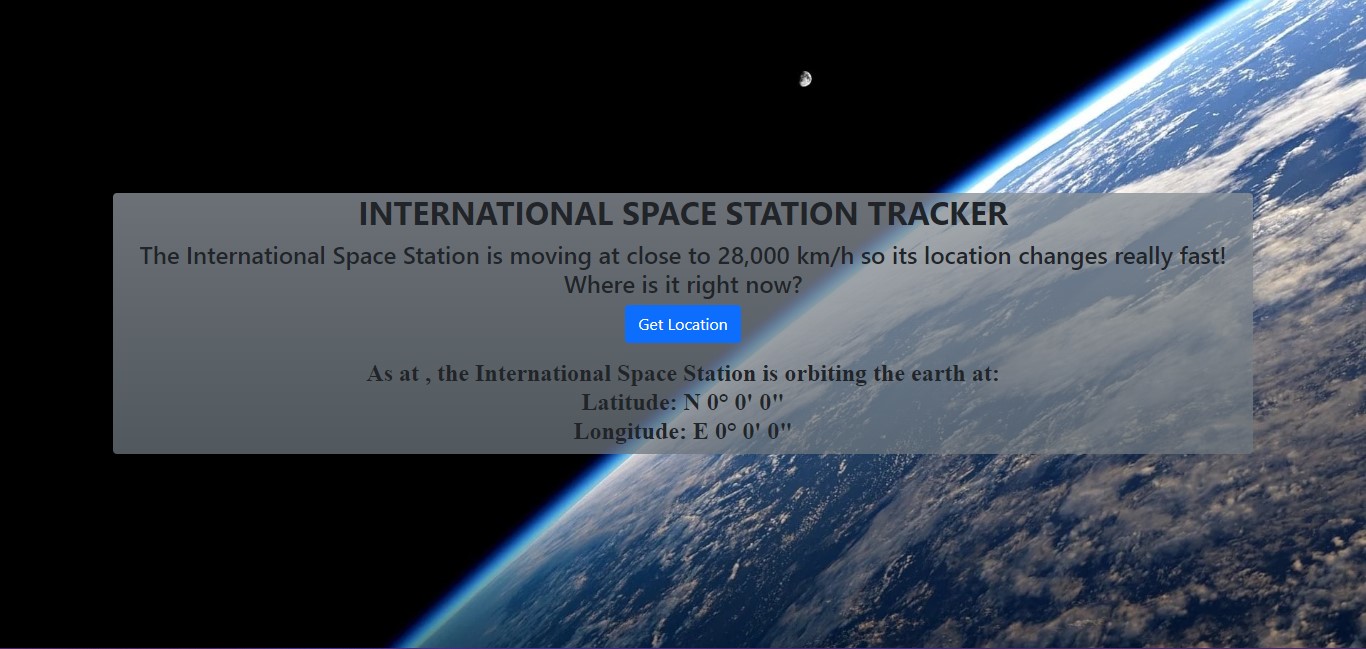The width and height of the screenshot is (1366, 649).
Task: Click the black space area top left
Action: [x=150, y=80]
